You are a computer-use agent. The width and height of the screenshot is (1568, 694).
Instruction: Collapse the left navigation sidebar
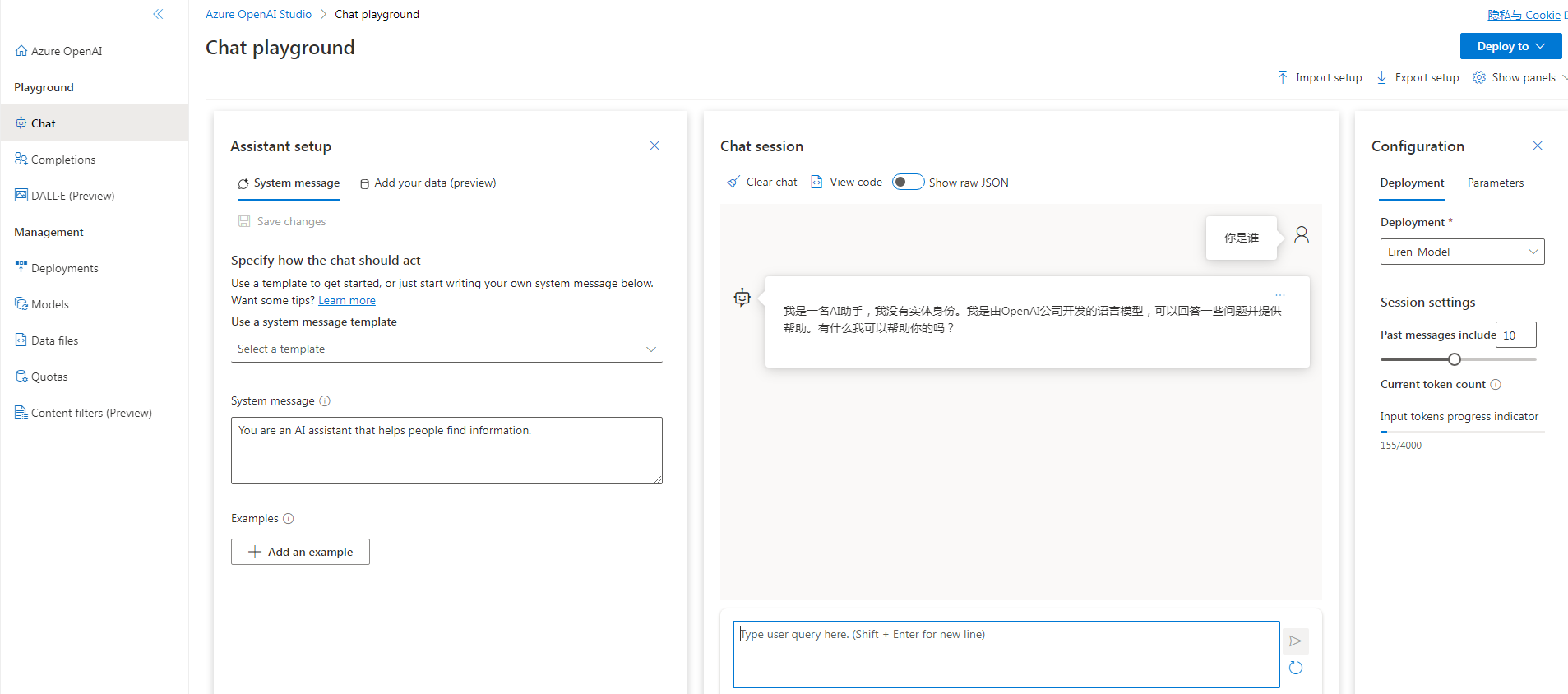[158, 14]
